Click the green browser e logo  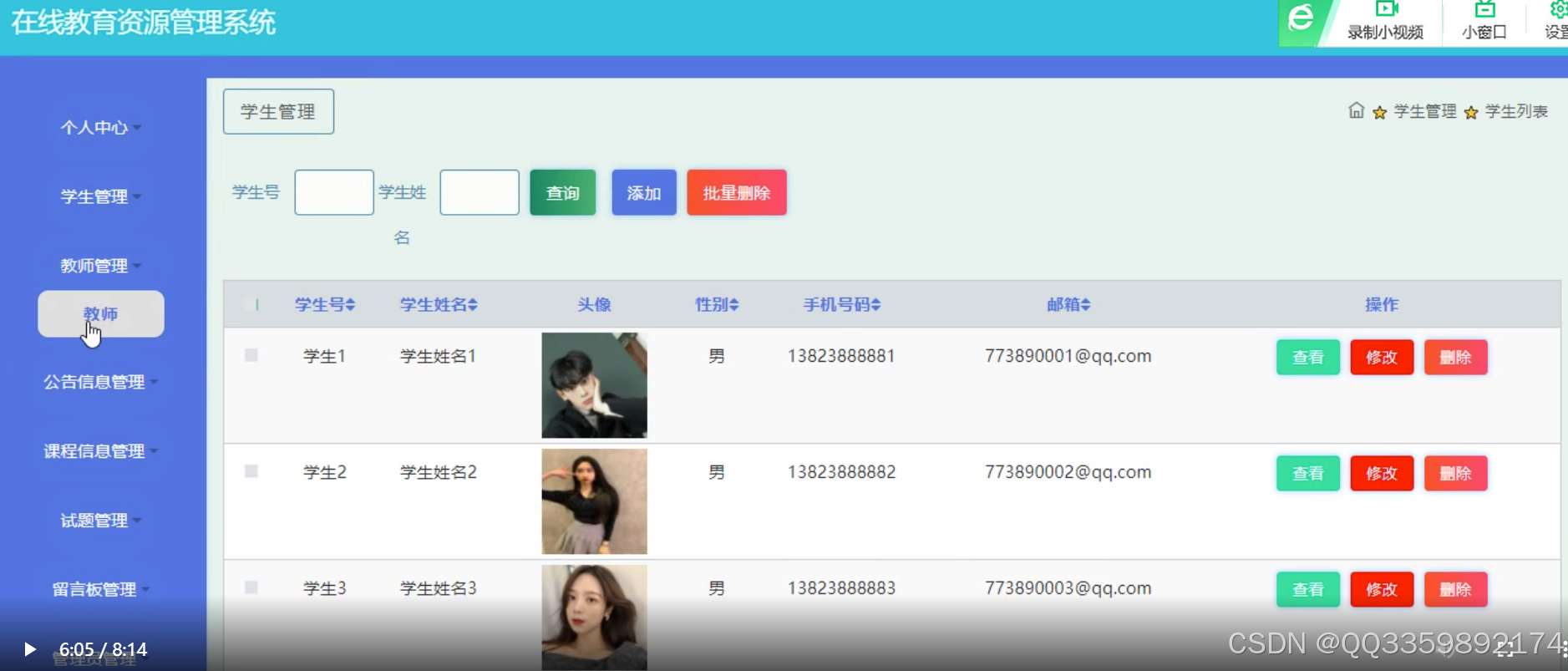pyautogui.click(x=1301, y=18)
